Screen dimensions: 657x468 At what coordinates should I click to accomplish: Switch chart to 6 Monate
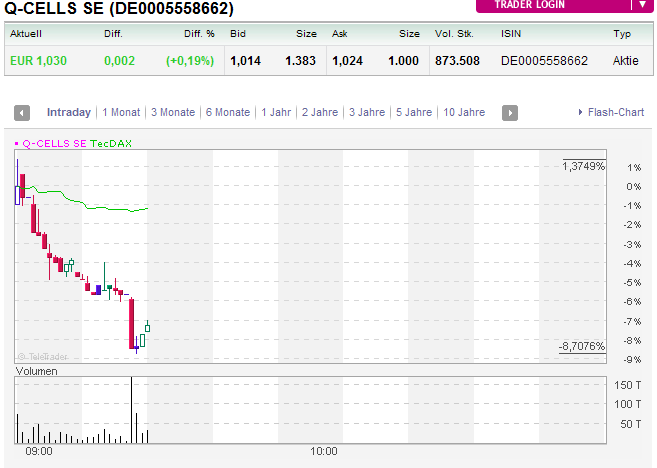click(228, 112)
